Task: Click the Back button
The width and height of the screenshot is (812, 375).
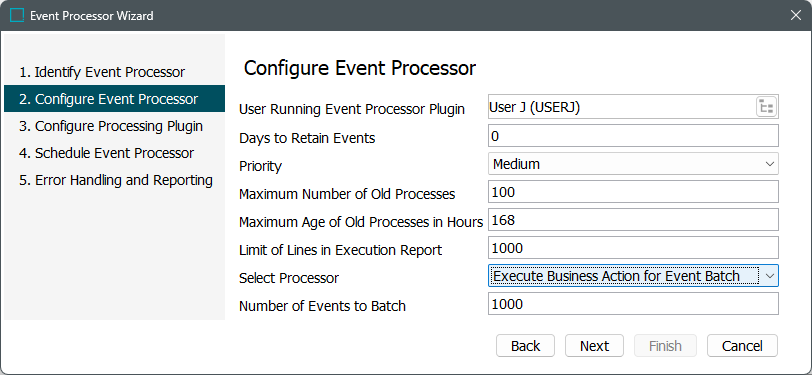Action: coord(525,346)
